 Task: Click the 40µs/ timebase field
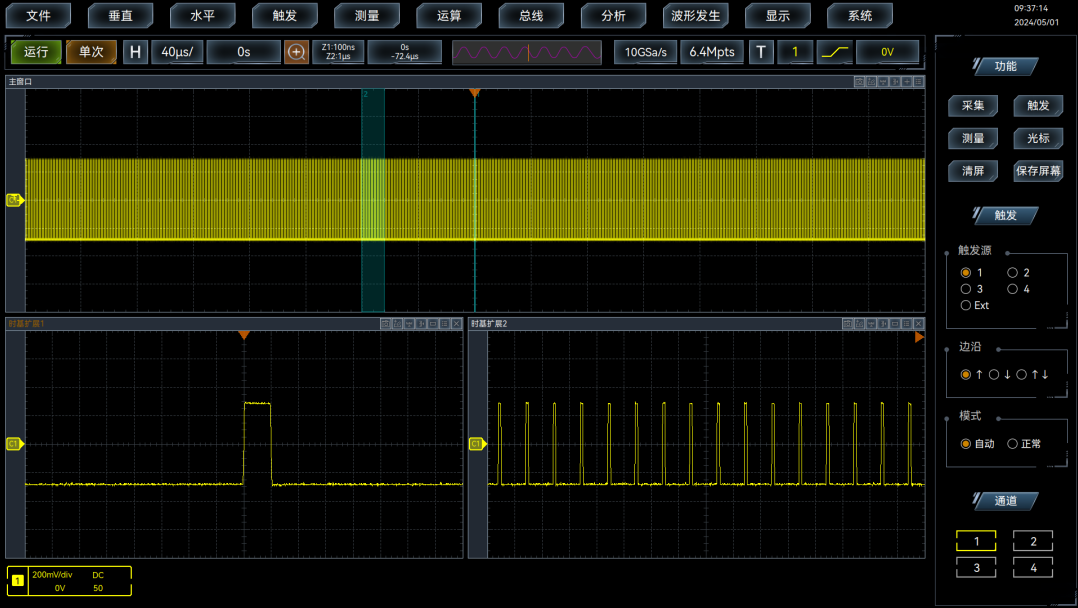pyautogui.click(x=177, y=52)
